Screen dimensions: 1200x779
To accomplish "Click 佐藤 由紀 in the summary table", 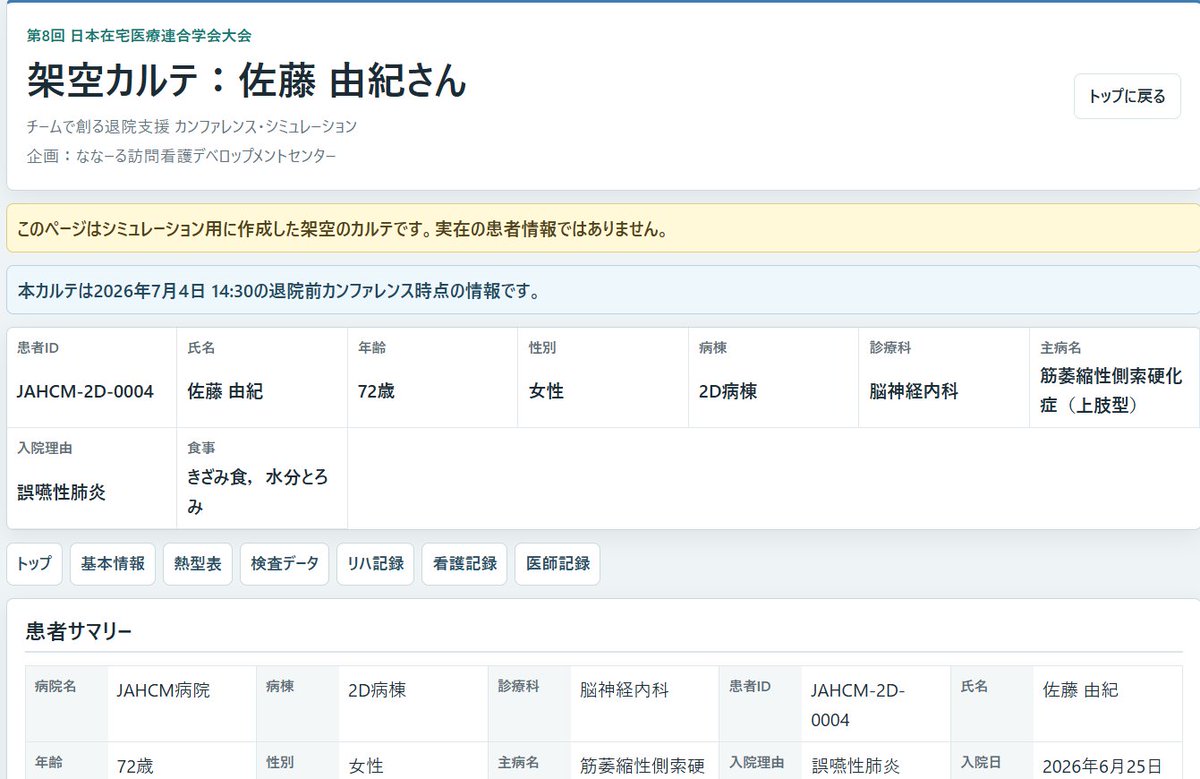I will [1080, 690].
